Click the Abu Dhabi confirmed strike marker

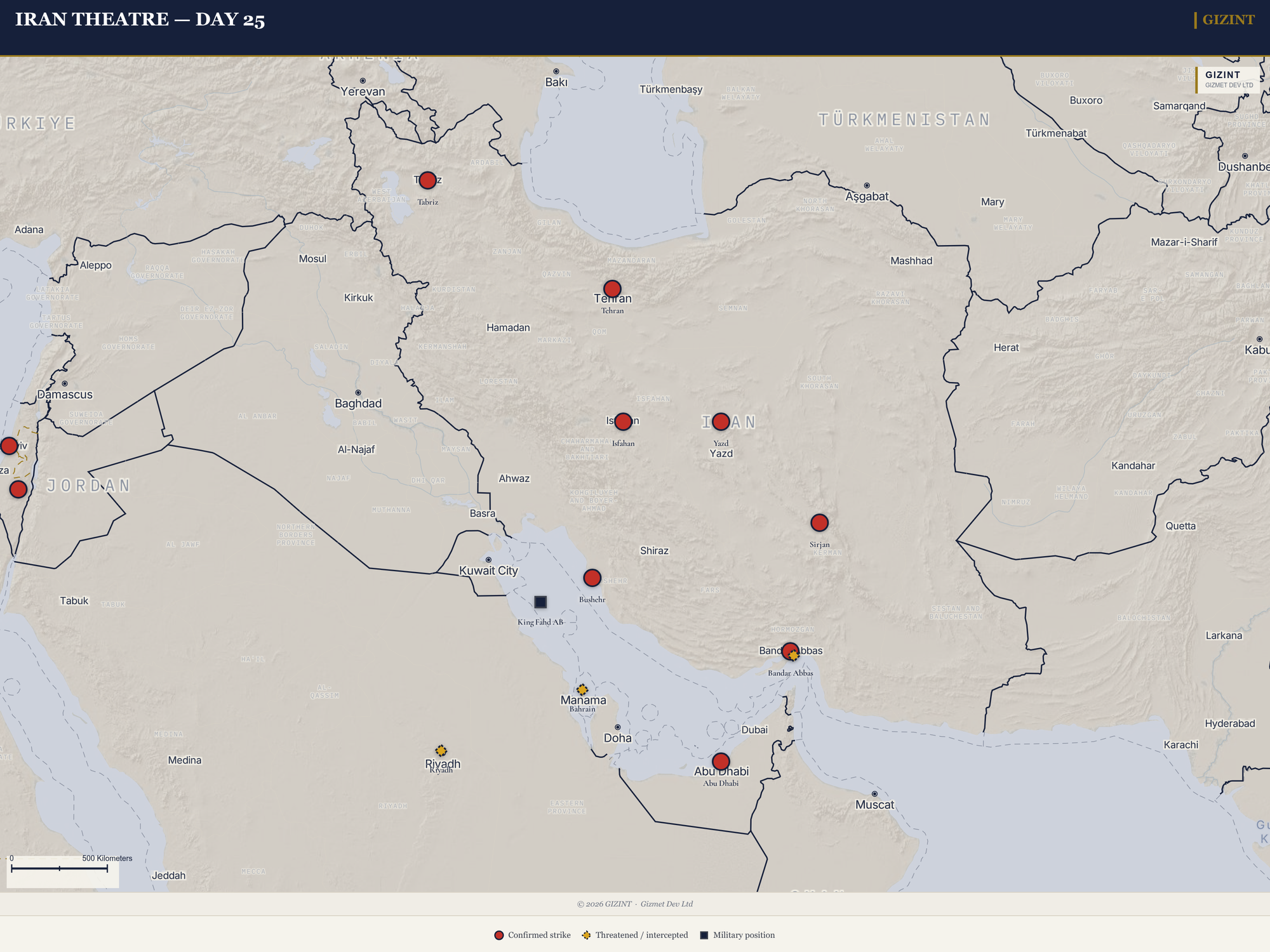click(721, 760)
